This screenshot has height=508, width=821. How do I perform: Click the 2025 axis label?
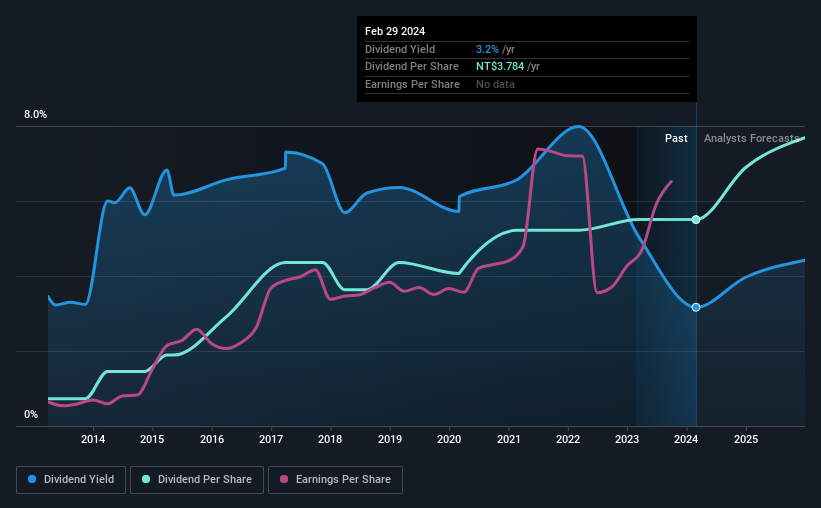[746, 439]
